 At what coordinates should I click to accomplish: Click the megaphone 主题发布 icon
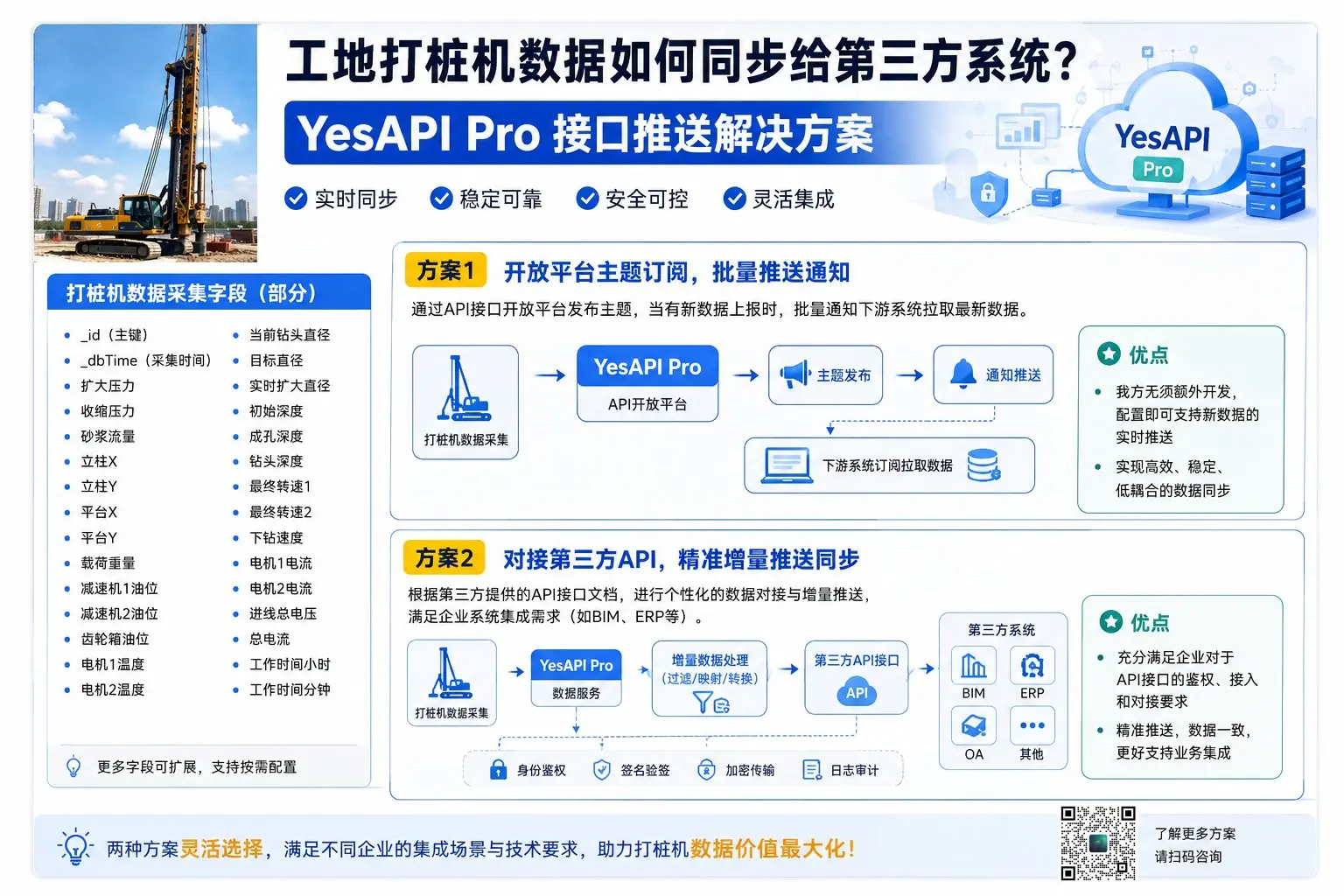click(795, 374)
